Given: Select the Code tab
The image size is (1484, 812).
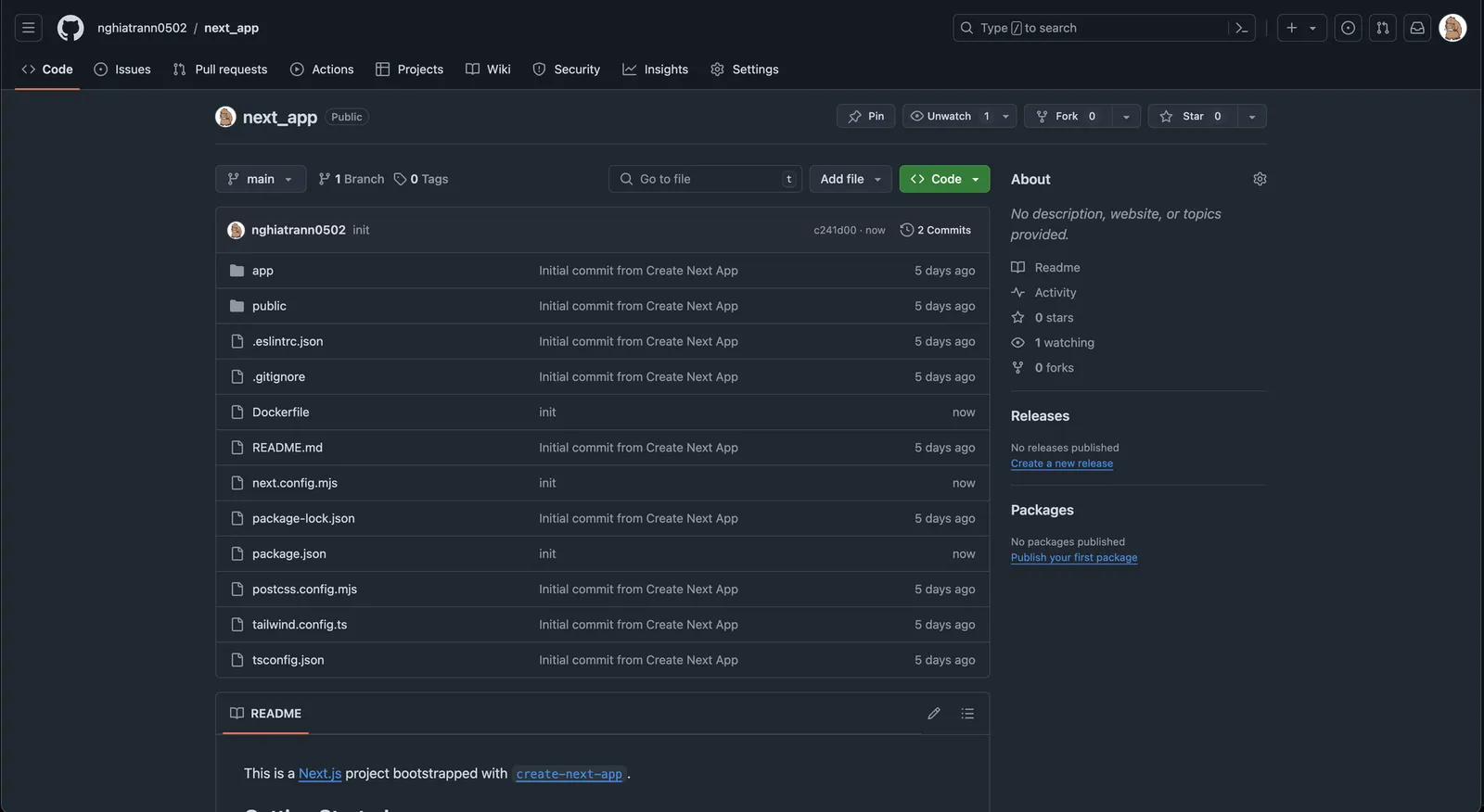Looking at the screenshot, I should 47,70.
